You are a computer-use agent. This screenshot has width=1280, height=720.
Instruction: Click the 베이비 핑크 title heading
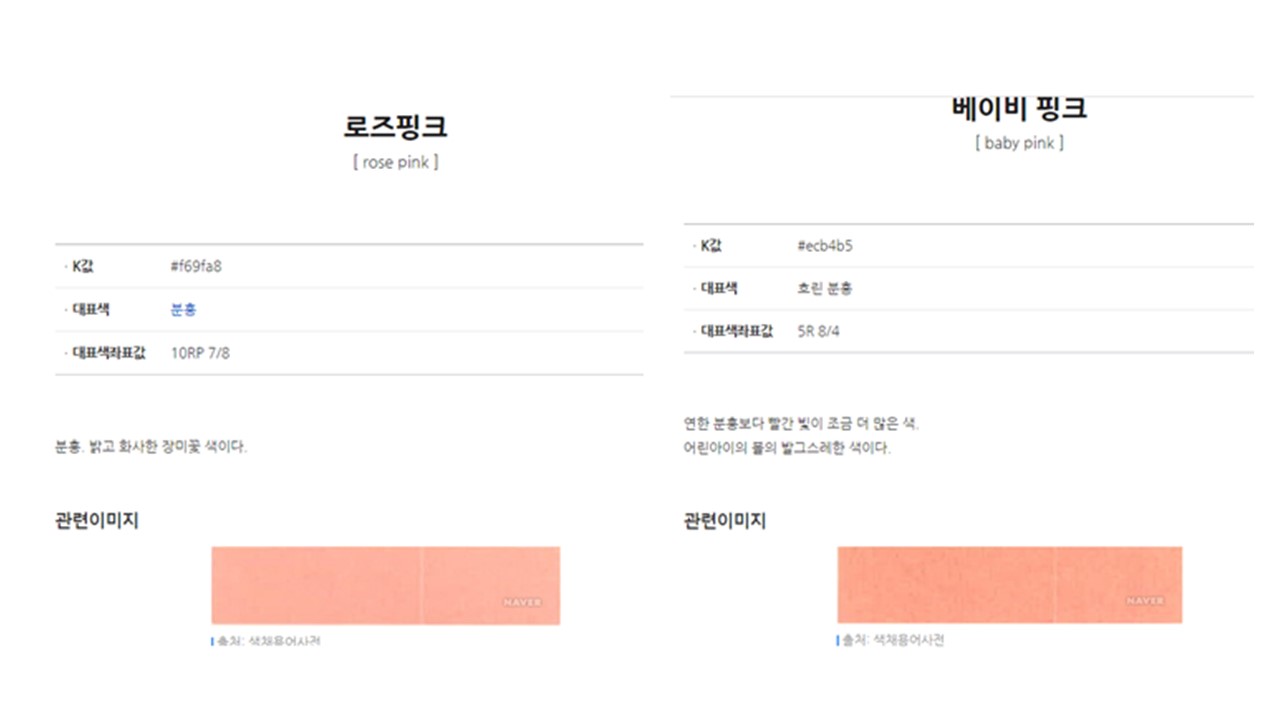tap(1019, 108)
